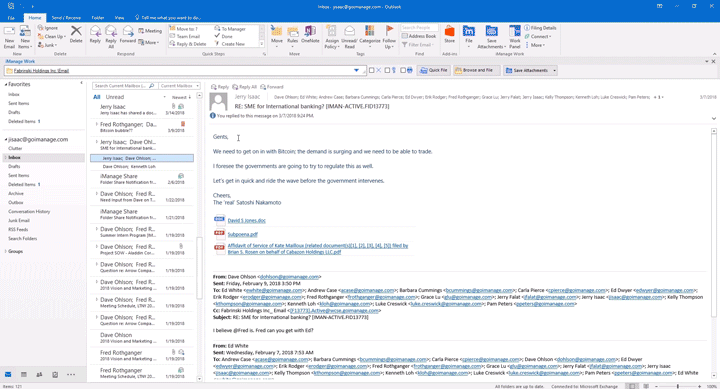Delete the selected message via ribbon
This screenshot has height=389, width=720.
(76, 34)
